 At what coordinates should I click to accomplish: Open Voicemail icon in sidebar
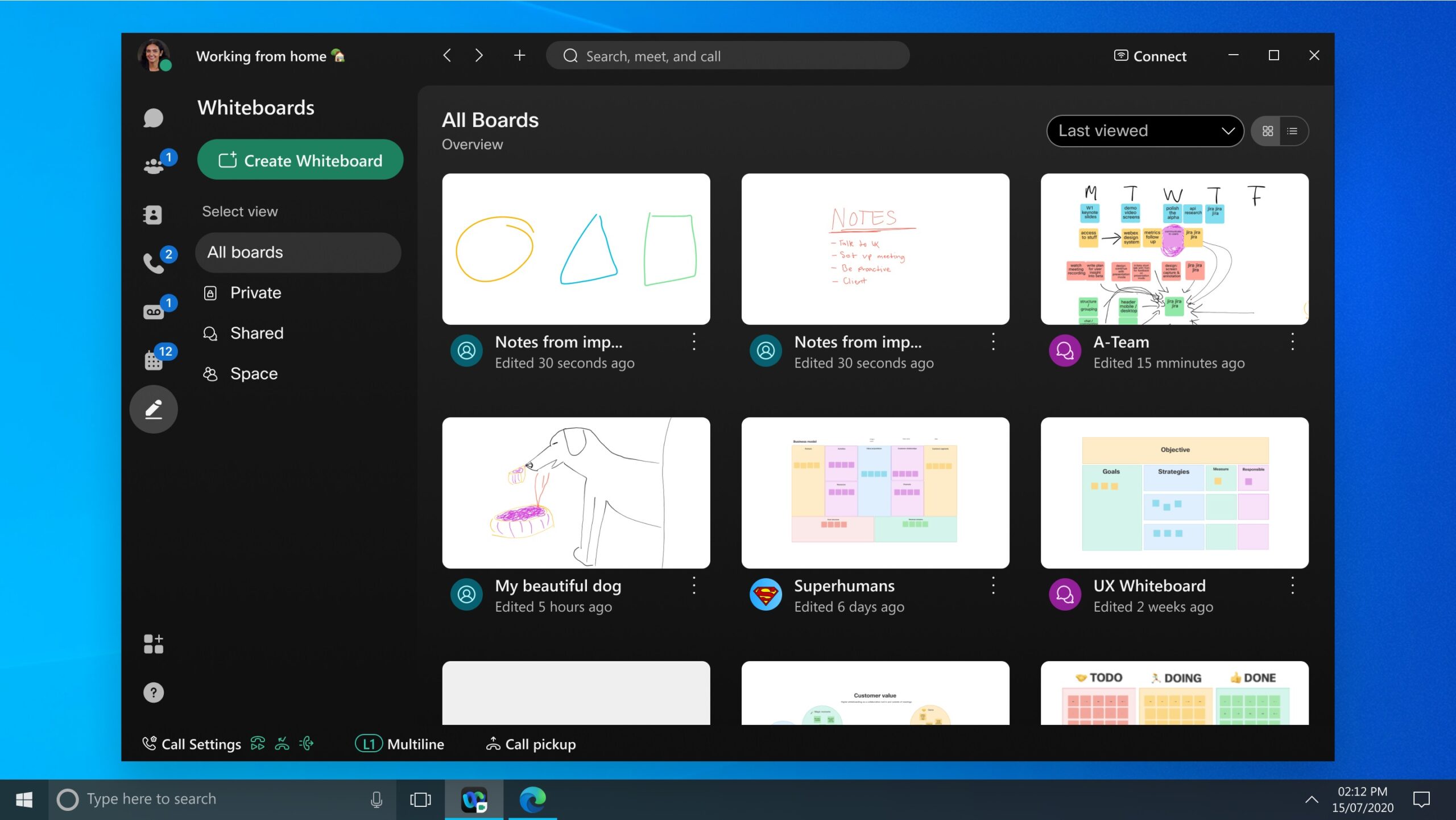click(x=154, y=311)
